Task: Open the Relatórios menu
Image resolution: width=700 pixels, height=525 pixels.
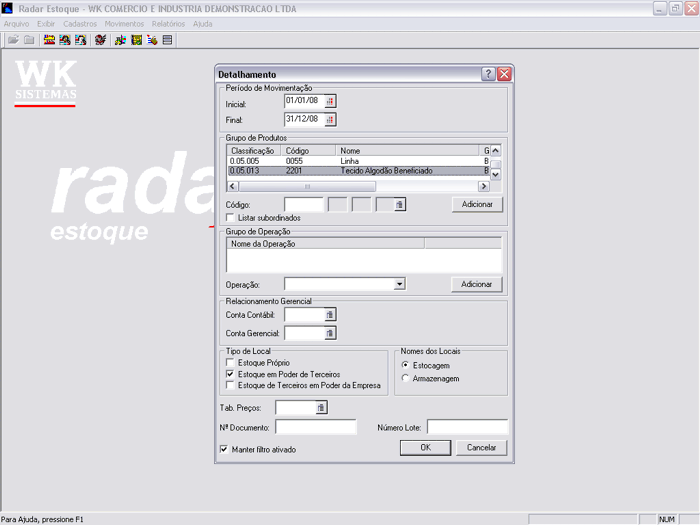Action: [x=168, y=23]
